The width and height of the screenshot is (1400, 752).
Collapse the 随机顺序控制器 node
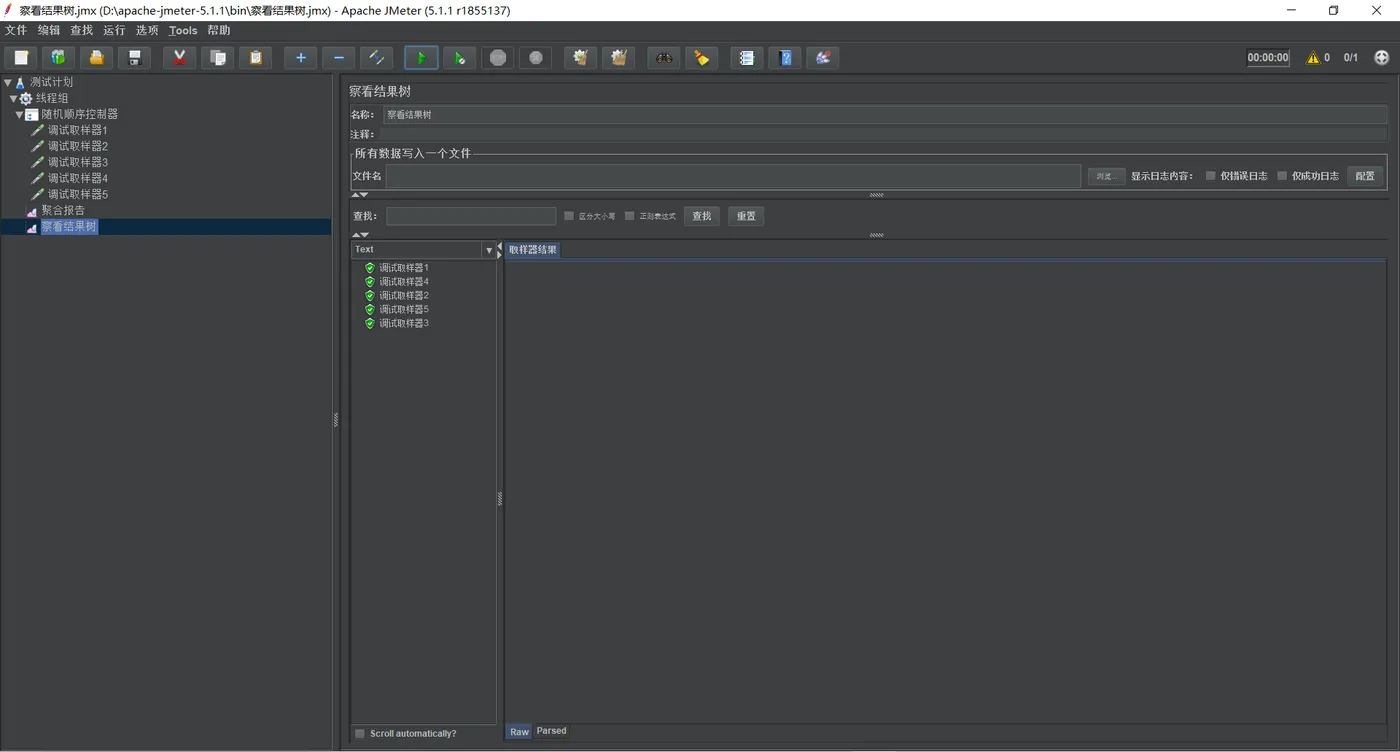click(19, 115)
